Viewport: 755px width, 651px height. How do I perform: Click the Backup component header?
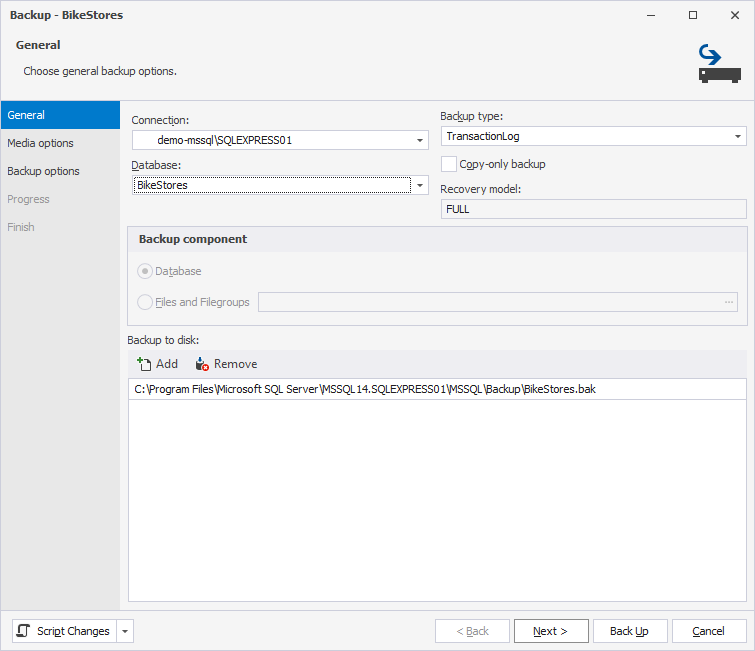[193, 239]
